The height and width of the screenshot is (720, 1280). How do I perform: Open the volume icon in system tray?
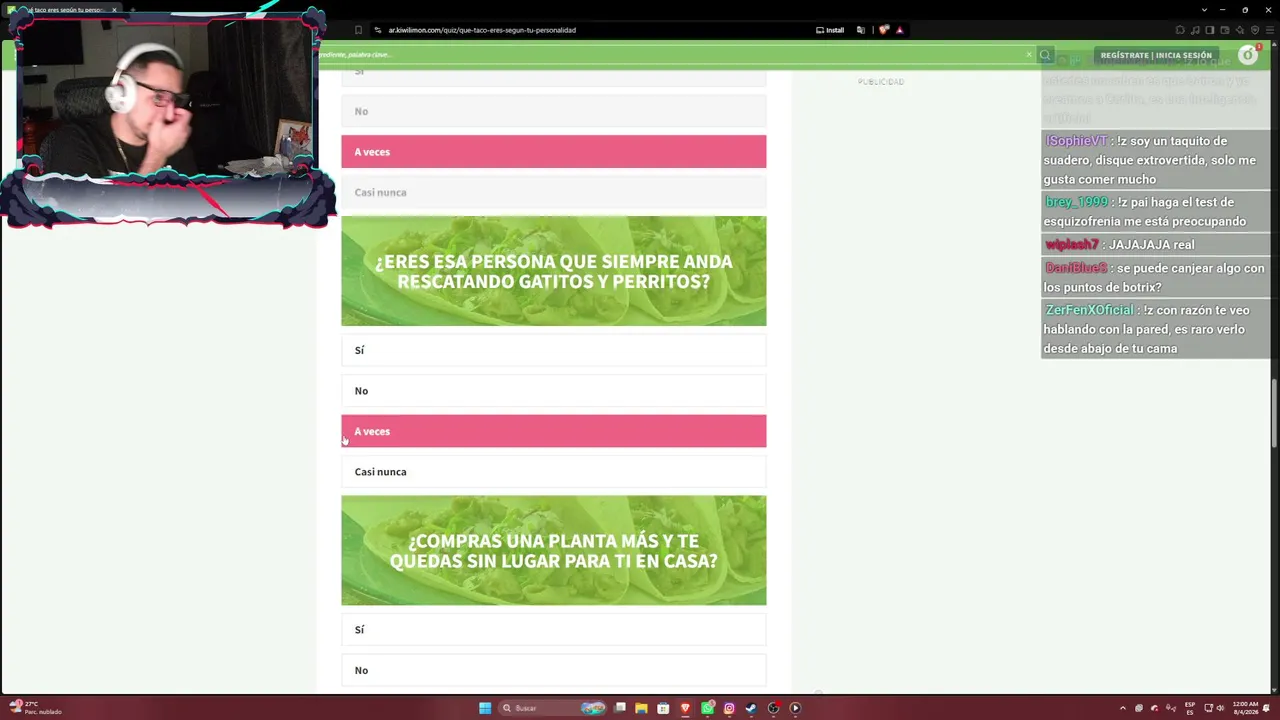click(1220, 708)
